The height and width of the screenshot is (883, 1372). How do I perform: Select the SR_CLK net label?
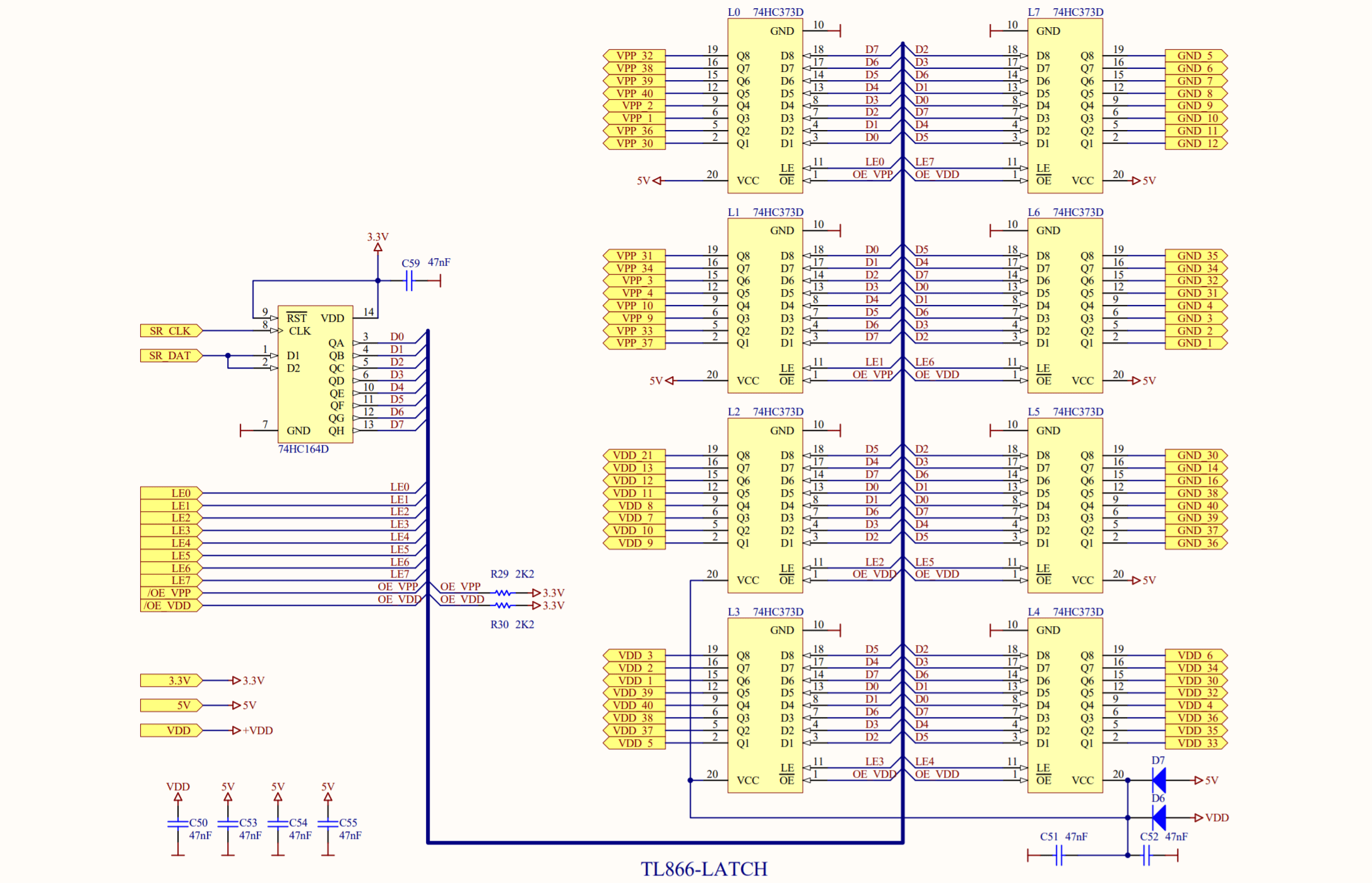pos(169,330)
